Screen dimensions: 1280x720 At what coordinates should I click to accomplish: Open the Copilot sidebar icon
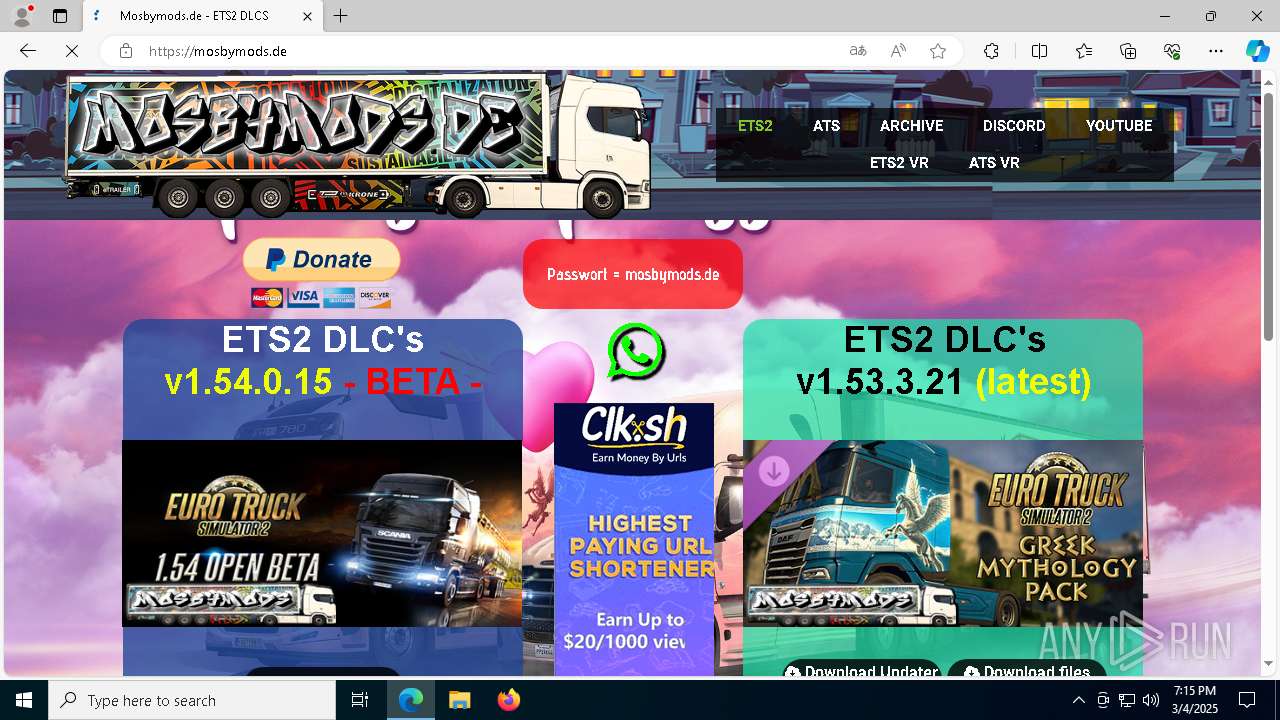(1257, 51)
